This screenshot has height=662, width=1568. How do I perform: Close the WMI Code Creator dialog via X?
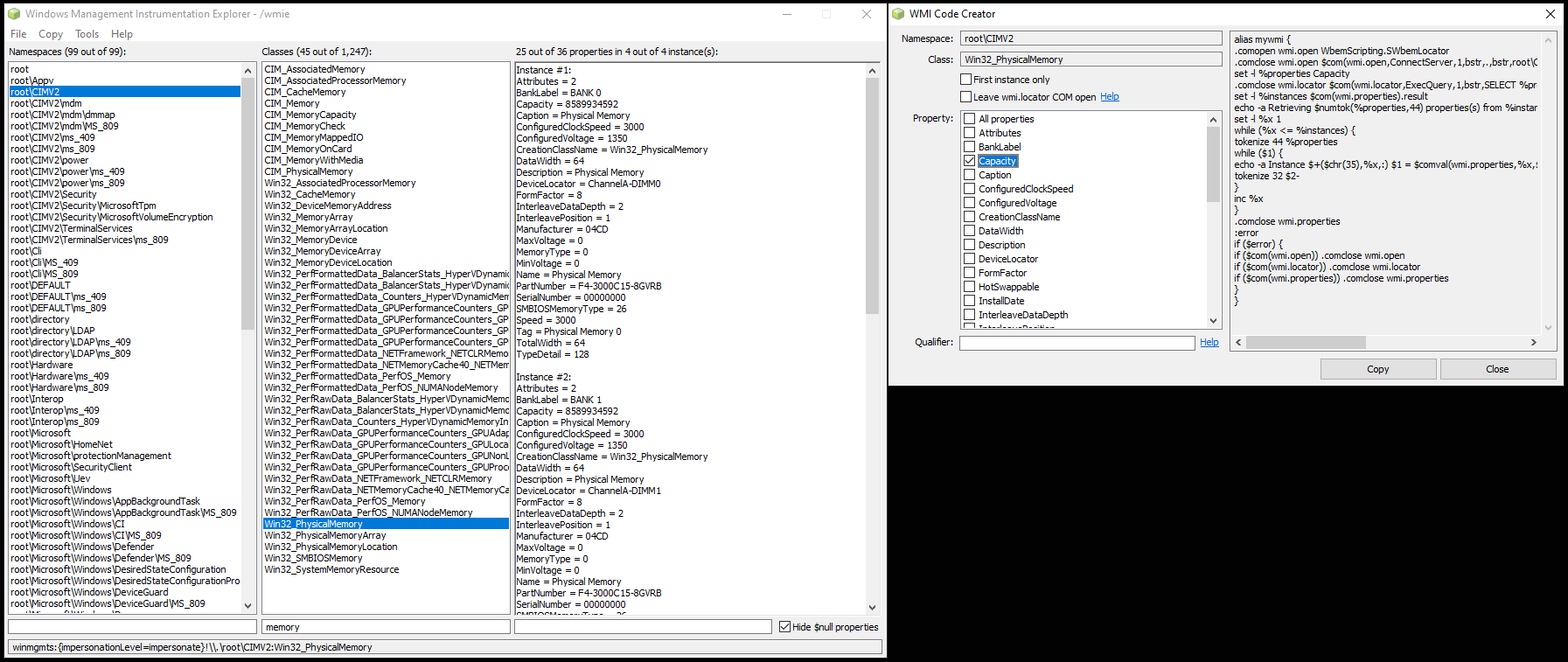1550,14
